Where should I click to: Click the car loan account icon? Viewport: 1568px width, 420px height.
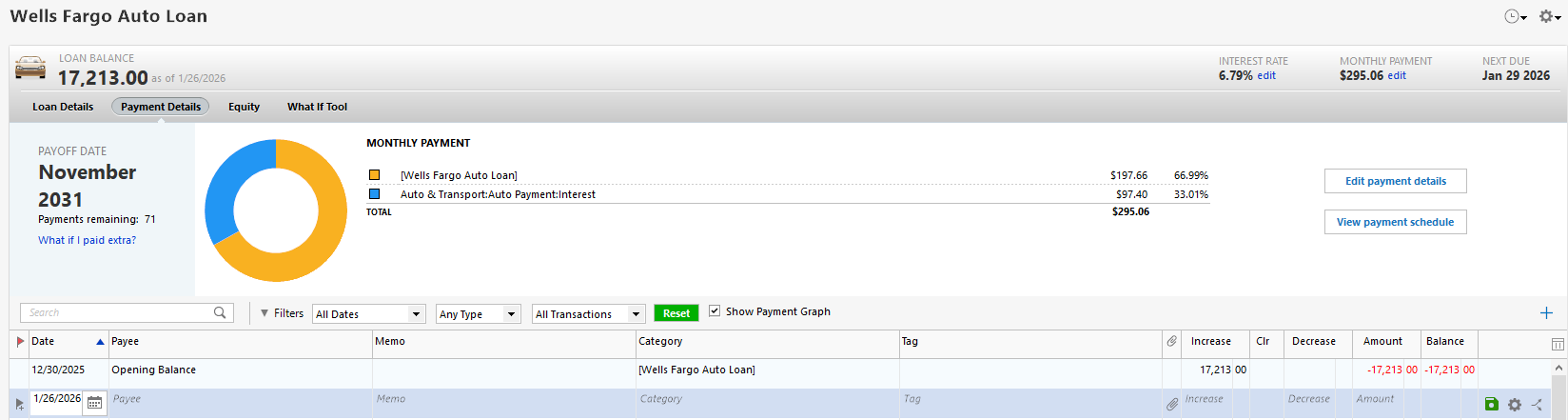[x=30, y=69]
